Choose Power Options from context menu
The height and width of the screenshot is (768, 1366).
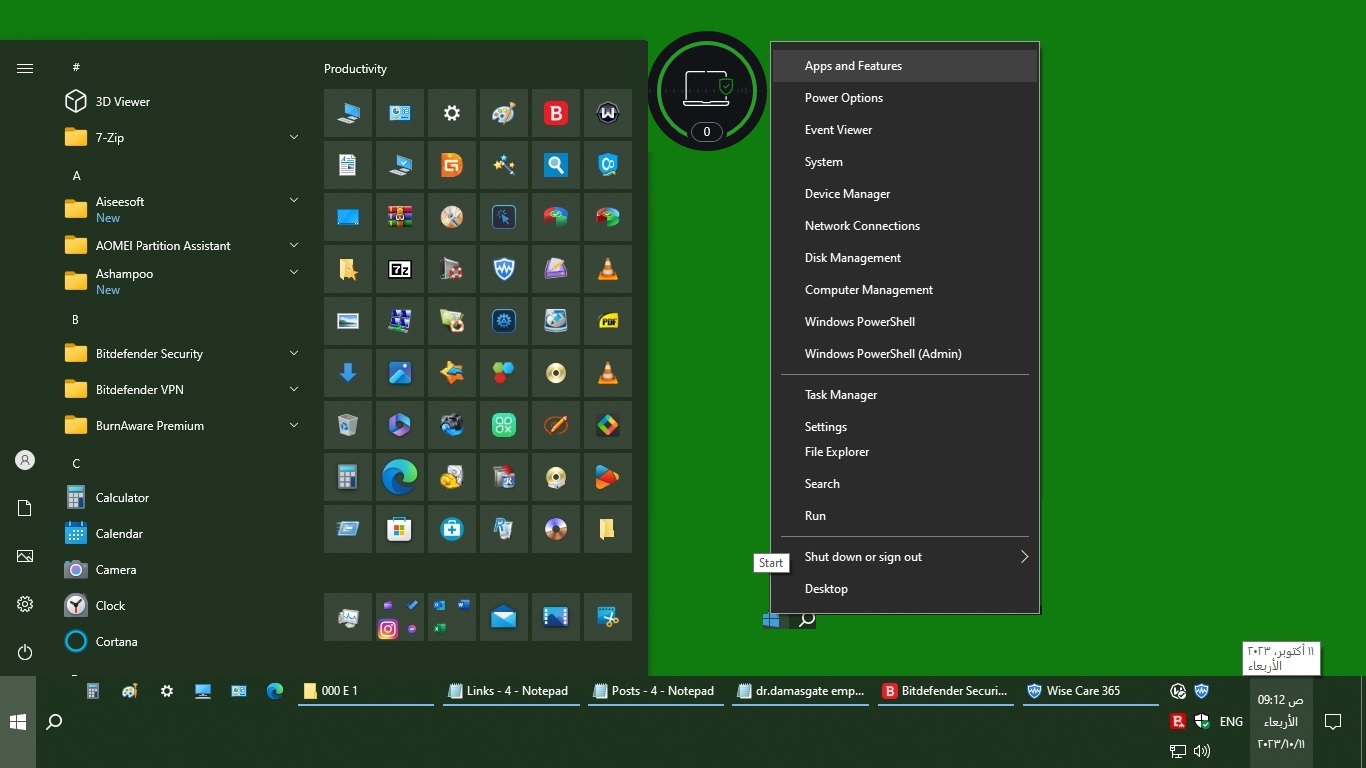pyautogui.click(x=905, y=98)
